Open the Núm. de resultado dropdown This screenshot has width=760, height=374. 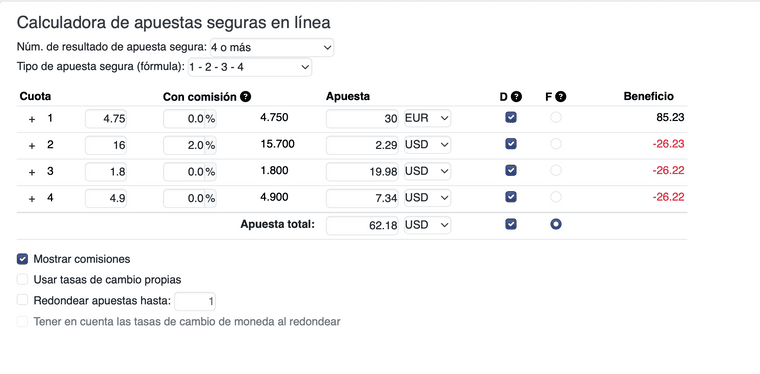(272, 47)
